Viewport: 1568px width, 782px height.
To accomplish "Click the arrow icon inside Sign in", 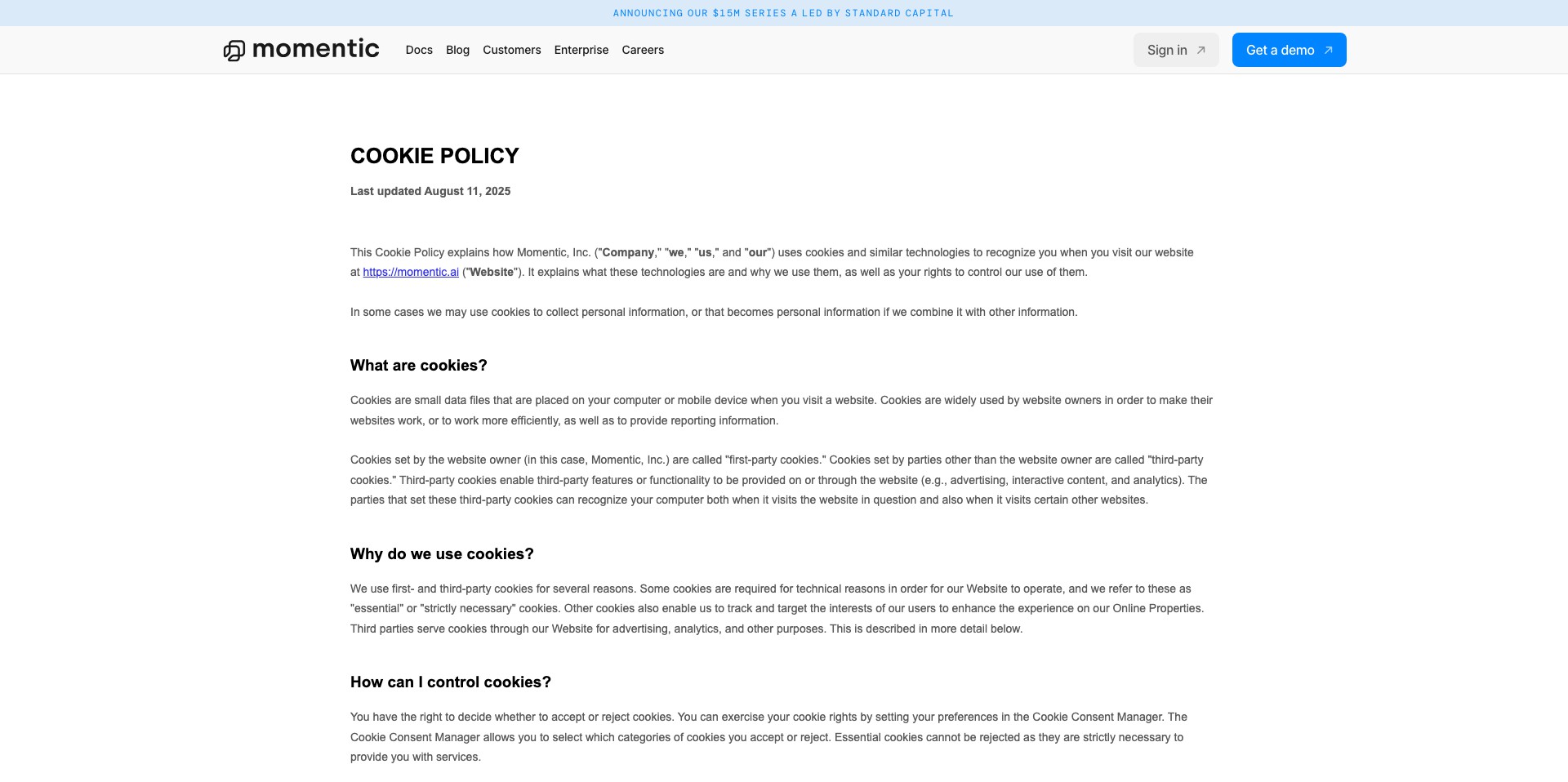I will click(1201, 51).
